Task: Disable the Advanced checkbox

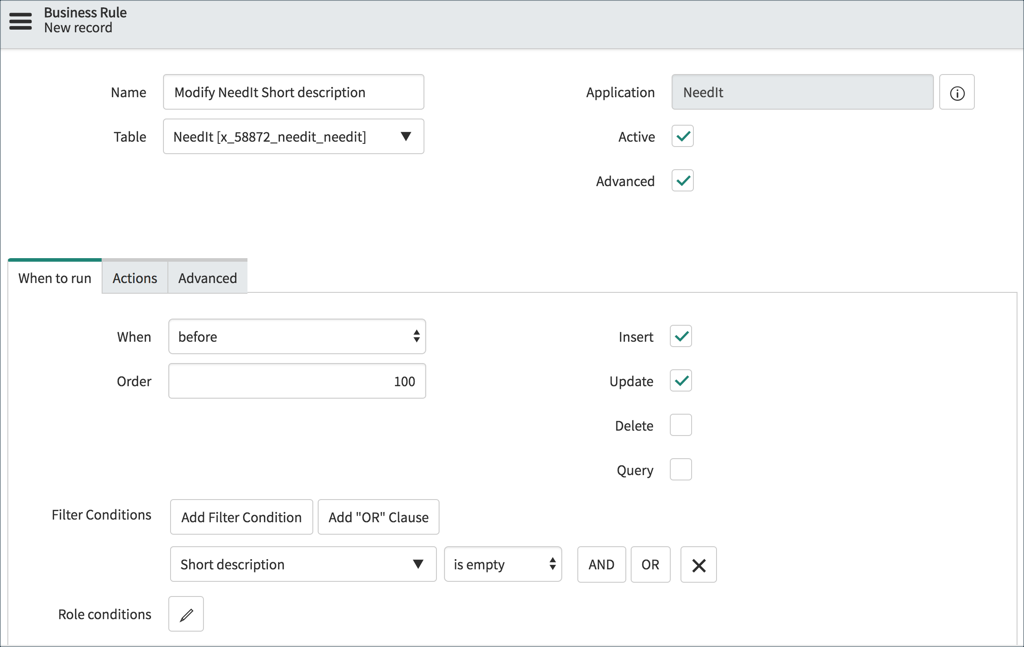Action: coord(681,181)
